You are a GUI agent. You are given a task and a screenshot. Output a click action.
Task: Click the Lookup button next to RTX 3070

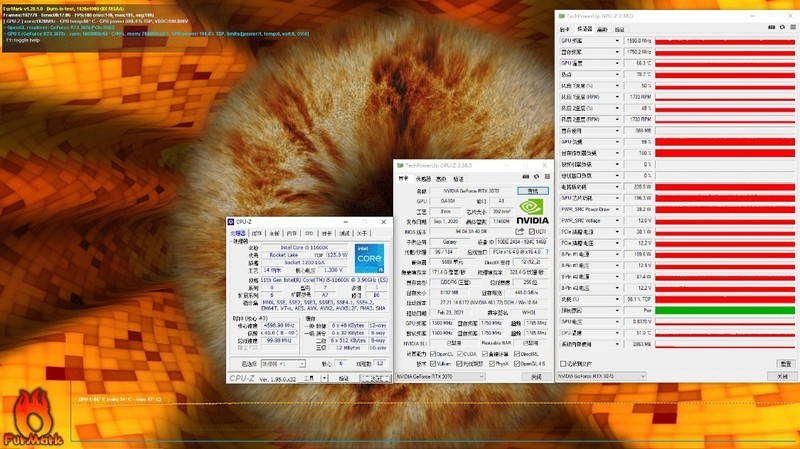coord(533,190)
